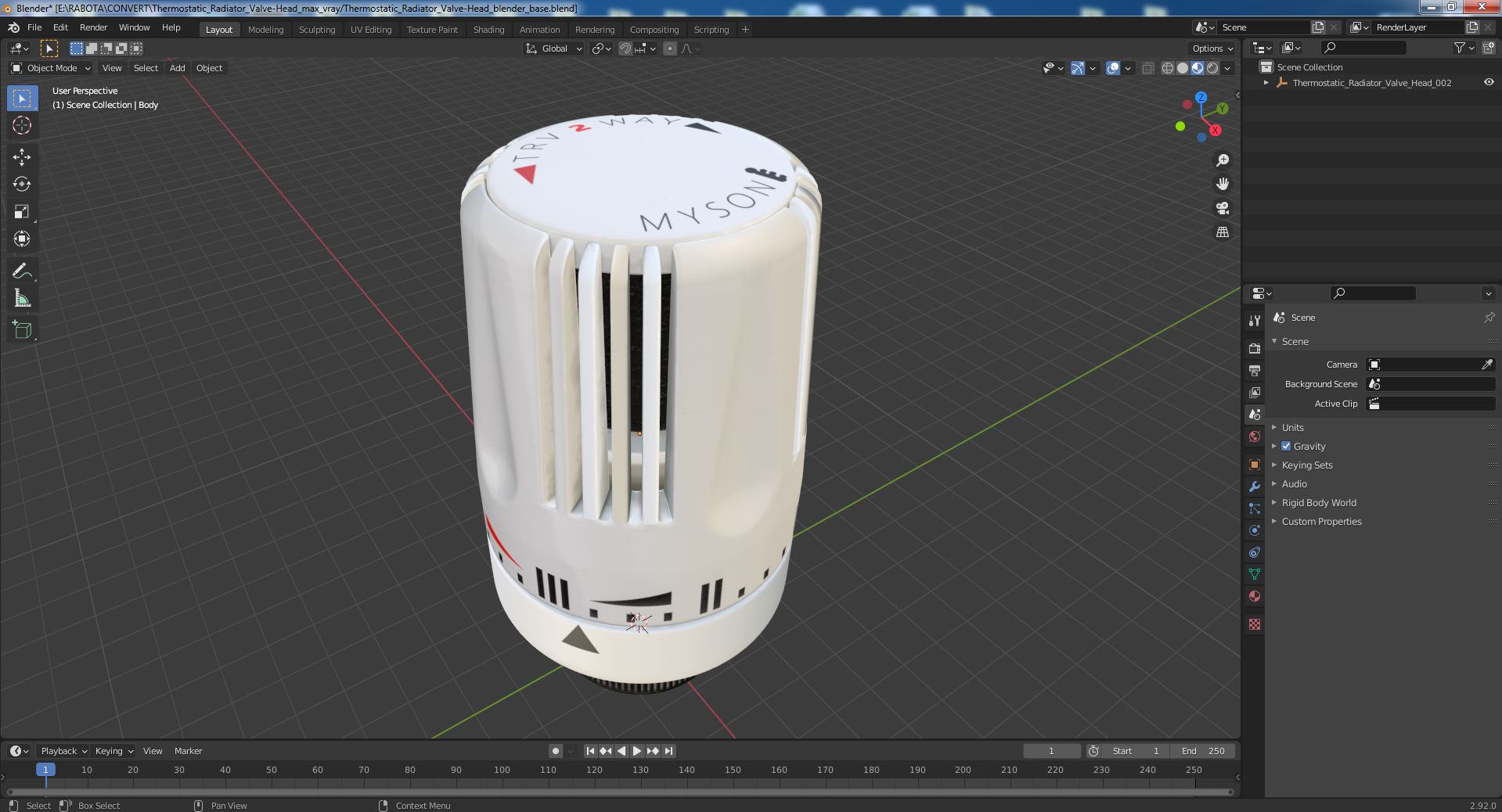Toggle X-ray view button
Screen dimensions: 1502x812
1147,68
